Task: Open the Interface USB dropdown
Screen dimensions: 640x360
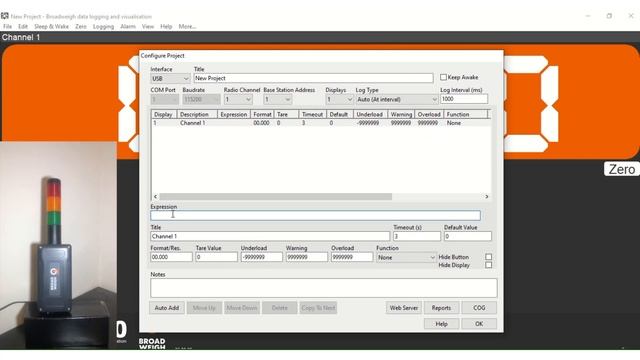Action: pos(170,78)
